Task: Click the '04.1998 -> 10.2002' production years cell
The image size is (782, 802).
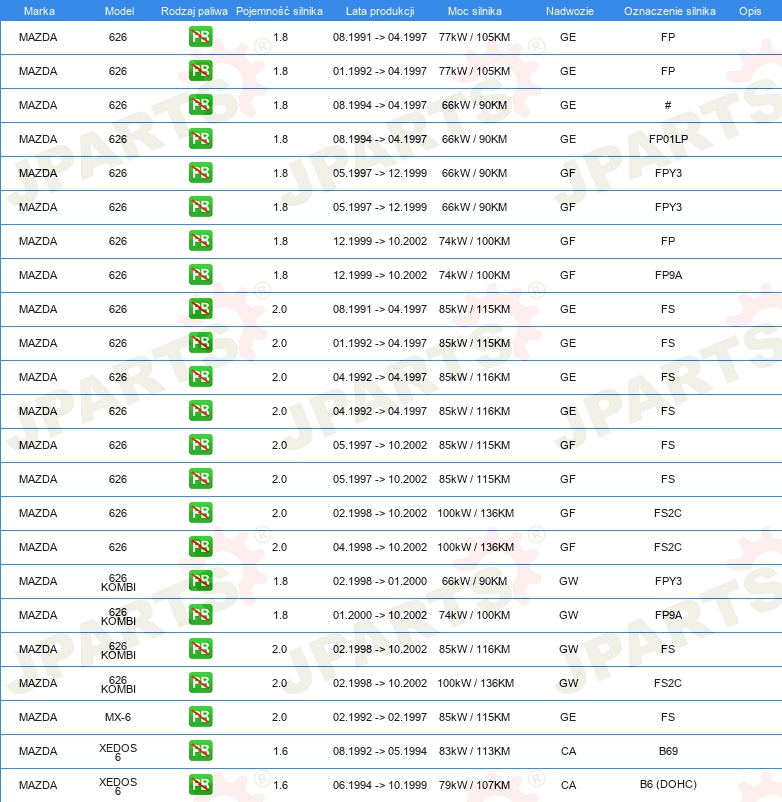Action: (x=379, y=547)
